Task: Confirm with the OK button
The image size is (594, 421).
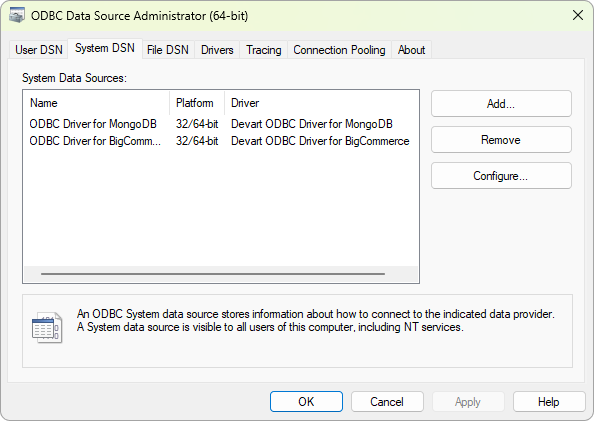Action: pyautogui.click(x=306, y=402)
